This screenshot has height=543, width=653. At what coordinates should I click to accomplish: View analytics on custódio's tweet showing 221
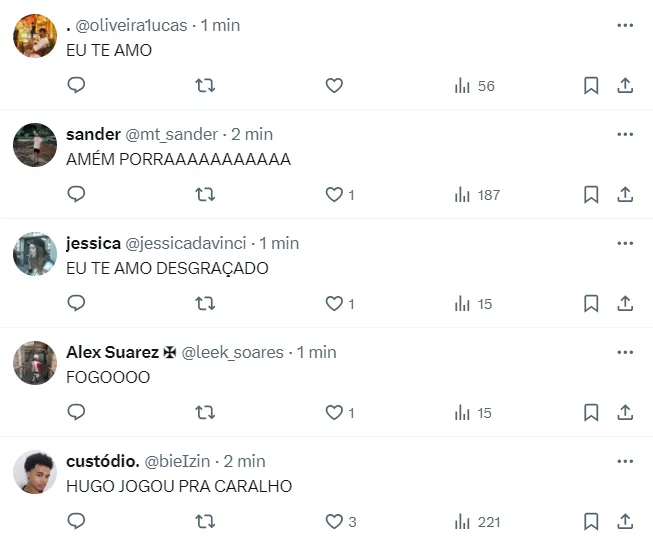(x=477, y=522)
